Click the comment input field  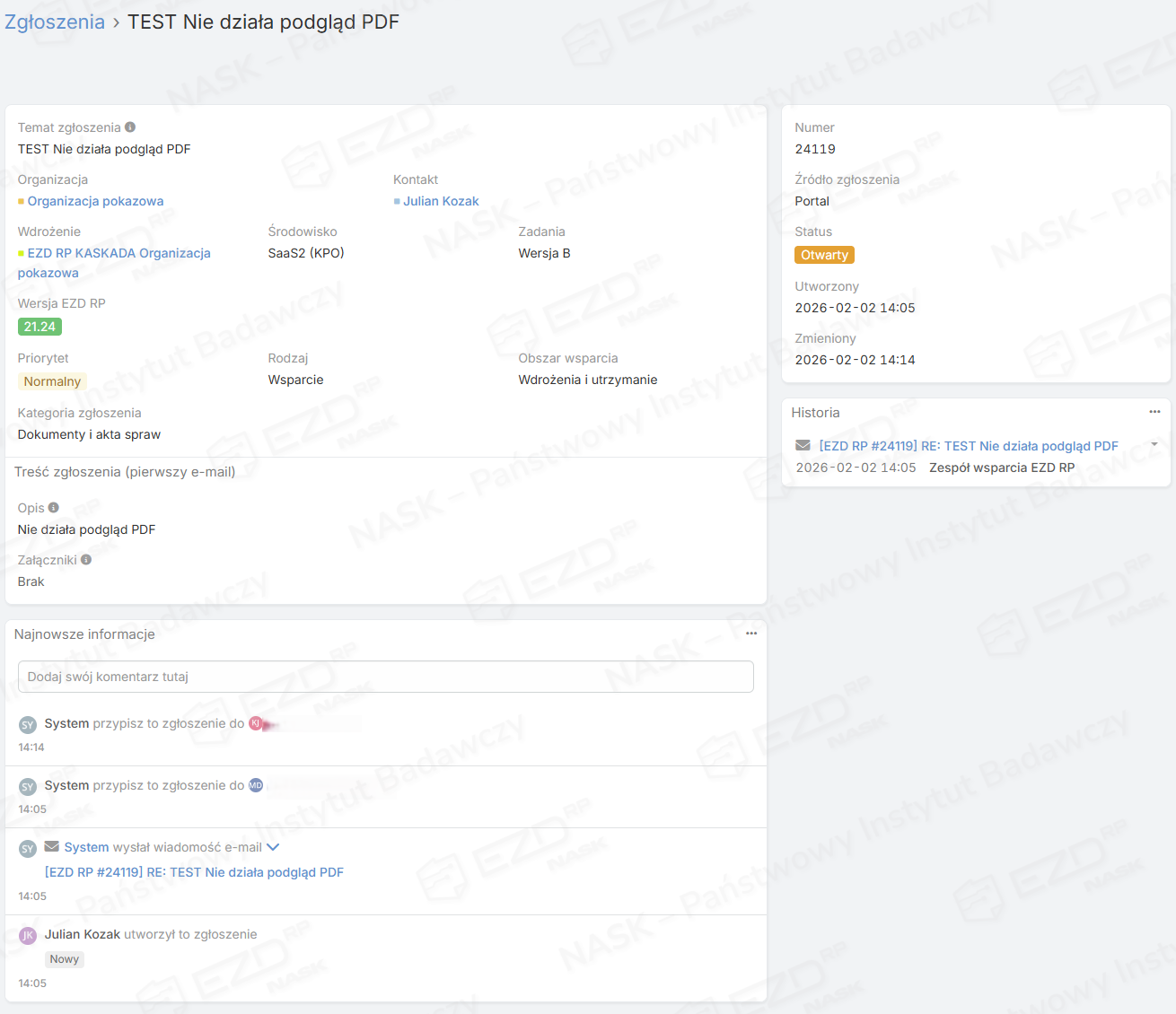386,677
